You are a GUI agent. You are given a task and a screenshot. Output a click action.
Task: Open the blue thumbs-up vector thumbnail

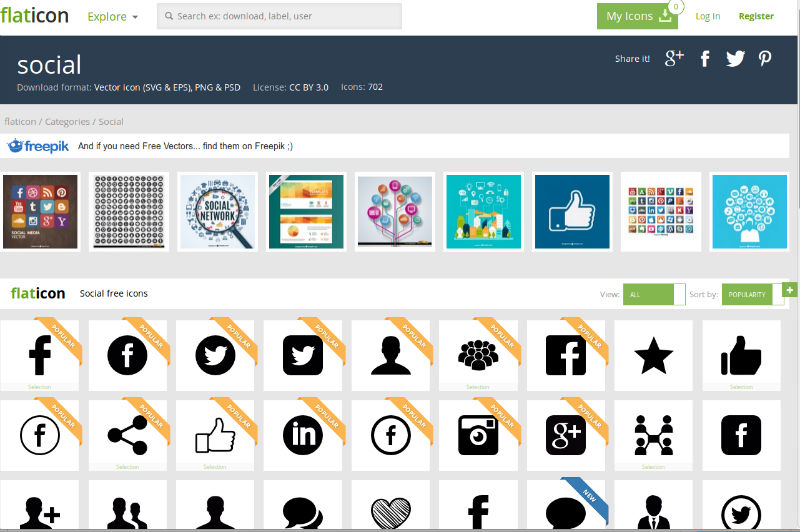coord(572,212)
